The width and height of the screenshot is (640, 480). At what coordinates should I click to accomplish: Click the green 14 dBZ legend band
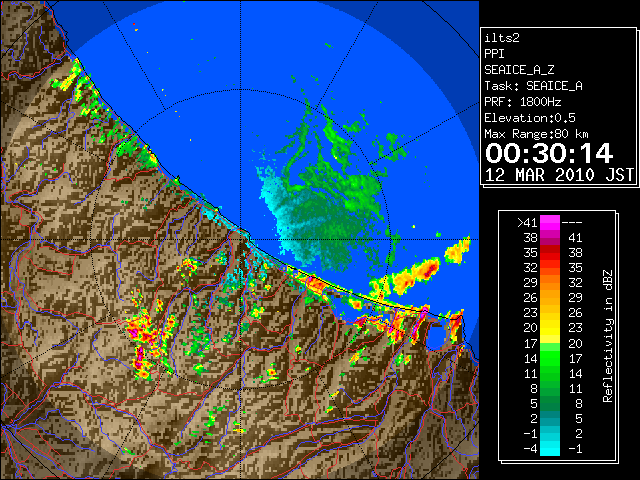click(550, 358)
